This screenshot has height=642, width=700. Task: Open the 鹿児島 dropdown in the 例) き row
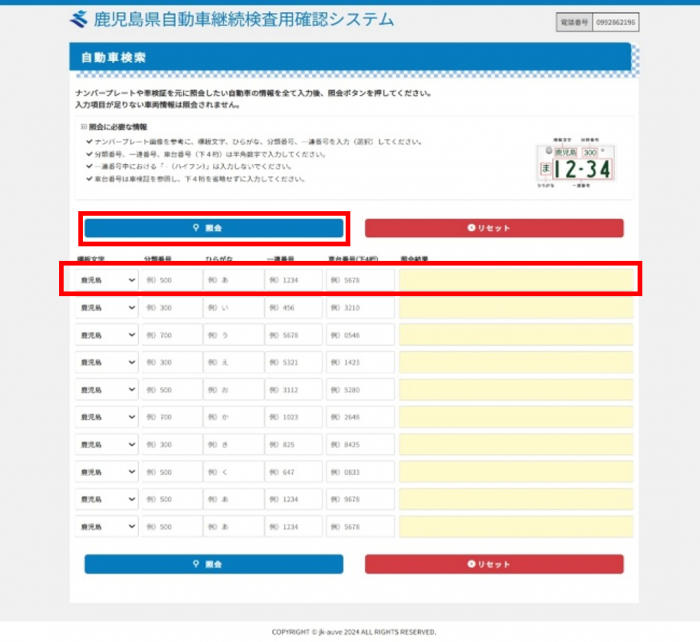[x=106, y=445]
